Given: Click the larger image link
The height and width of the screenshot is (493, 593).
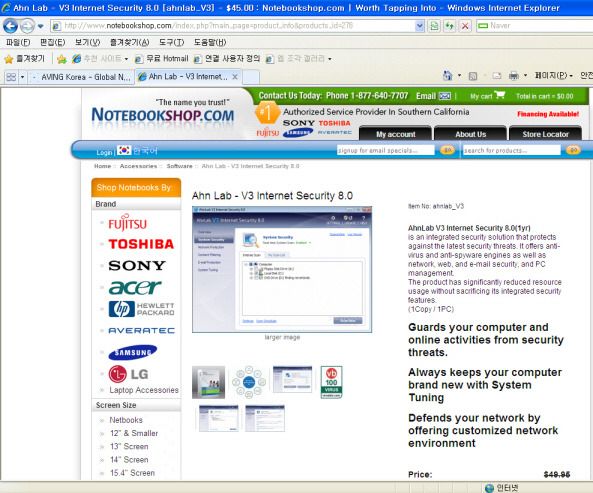Looking at the screenshot, I should pyautogui.click(x=282, y=337).
